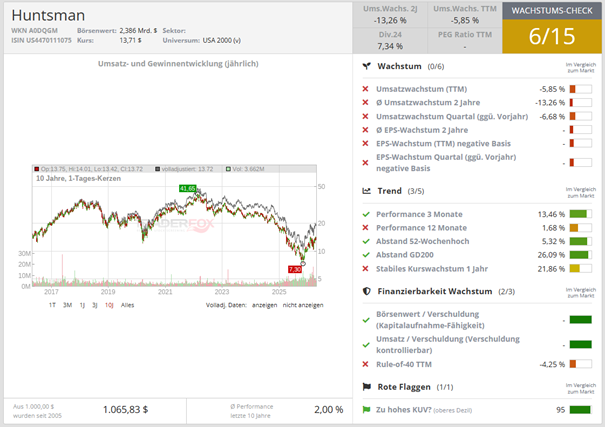Image resolution: width=605 pixels, height=427 pixels.
Task: Click the Performance 12 Monate 1,68 % value
Action: point(553,228)
